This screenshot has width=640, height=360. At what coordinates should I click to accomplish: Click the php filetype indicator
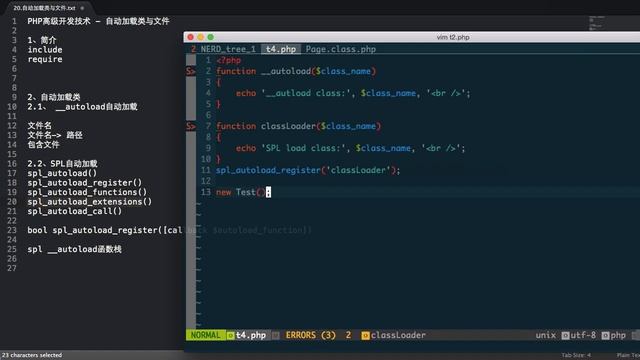pyautogui.click(x=618, y=335)
